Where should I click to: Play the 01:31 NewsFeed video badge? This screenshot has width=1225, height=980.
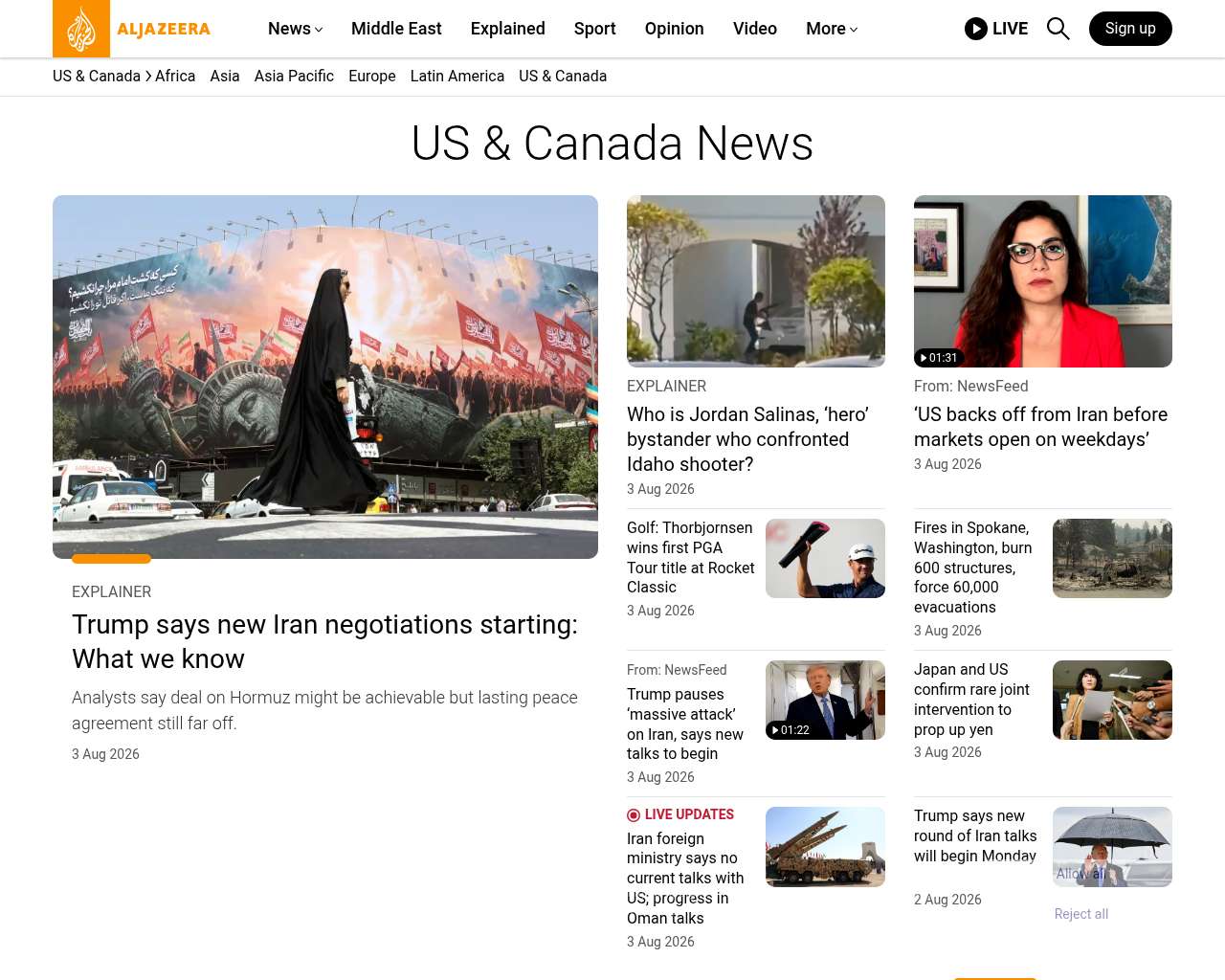pyautogui.click(x=939, y=358)
